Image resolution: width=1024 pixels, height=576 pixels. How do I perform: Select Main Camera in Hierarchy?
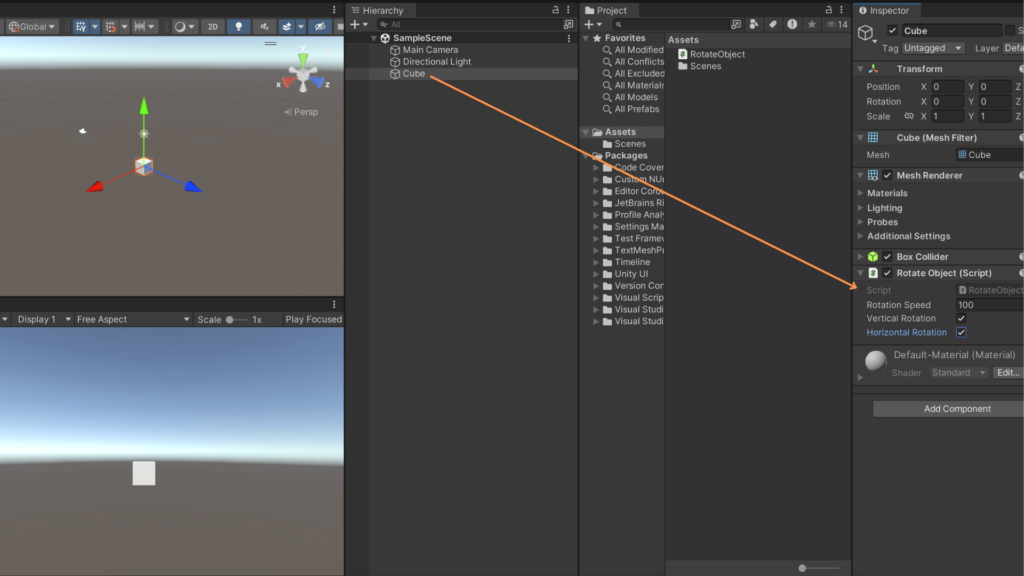point(430,50)
